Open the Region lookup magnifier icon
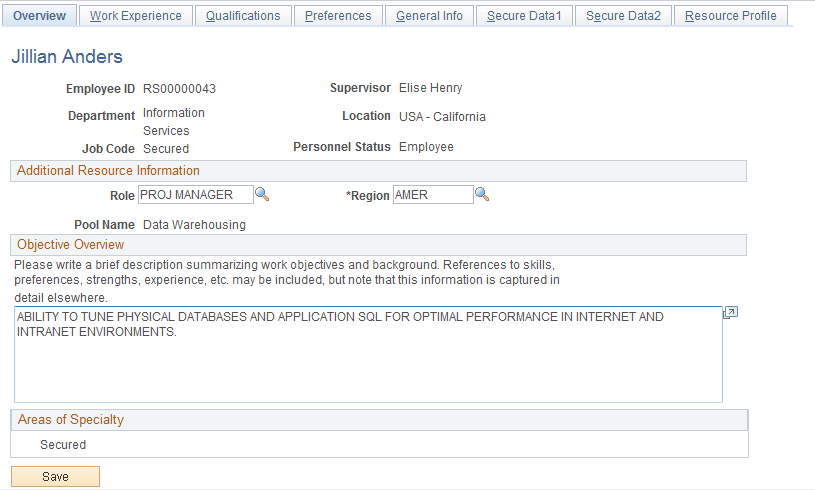 [482, 195]
